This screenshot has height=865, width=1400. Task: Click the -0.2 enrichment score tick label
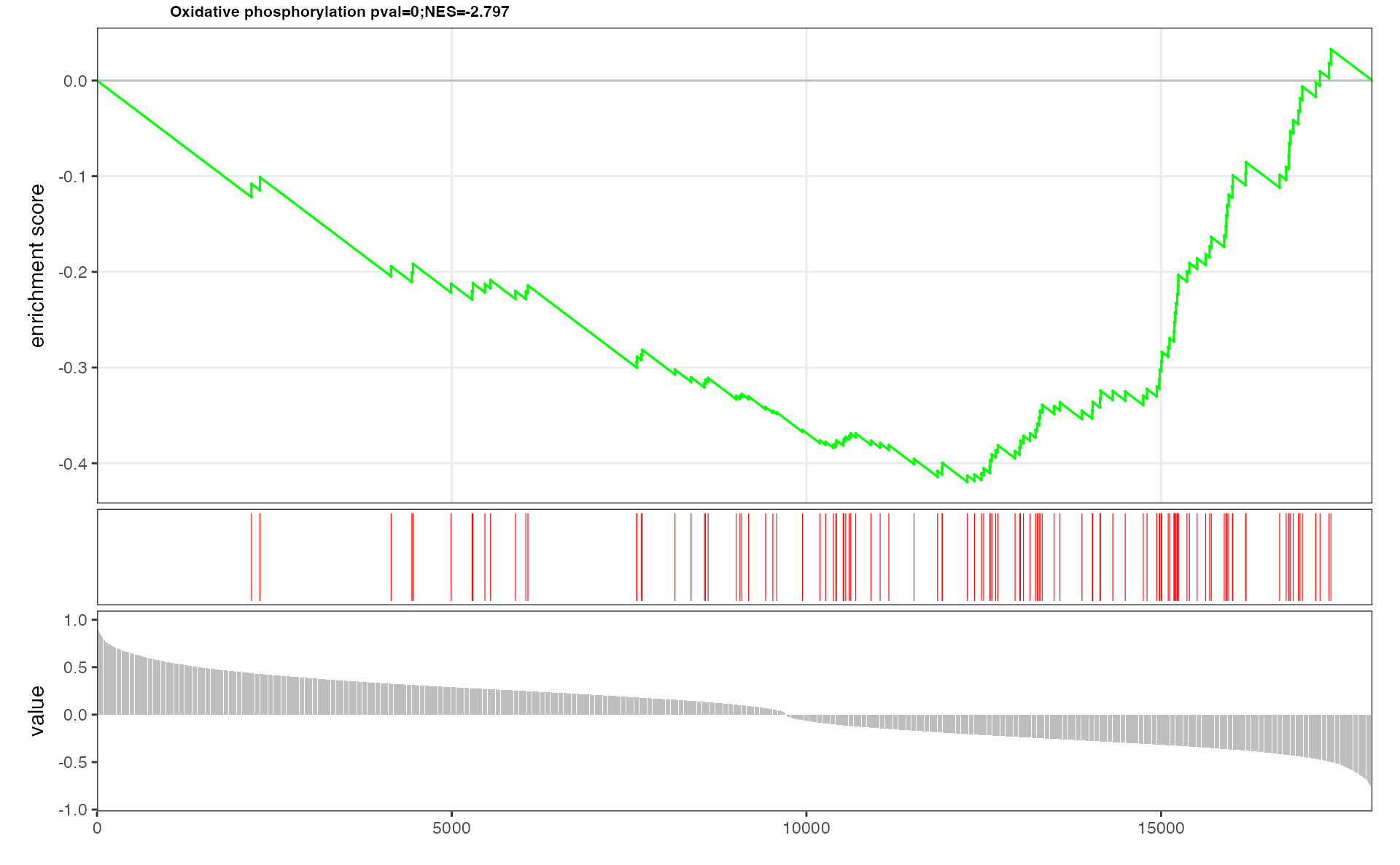(73, 272)
